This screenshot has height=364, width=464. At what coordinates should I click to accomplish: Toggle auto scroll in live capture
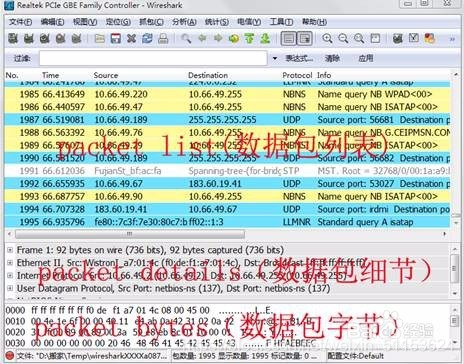(x=304, y=39)
